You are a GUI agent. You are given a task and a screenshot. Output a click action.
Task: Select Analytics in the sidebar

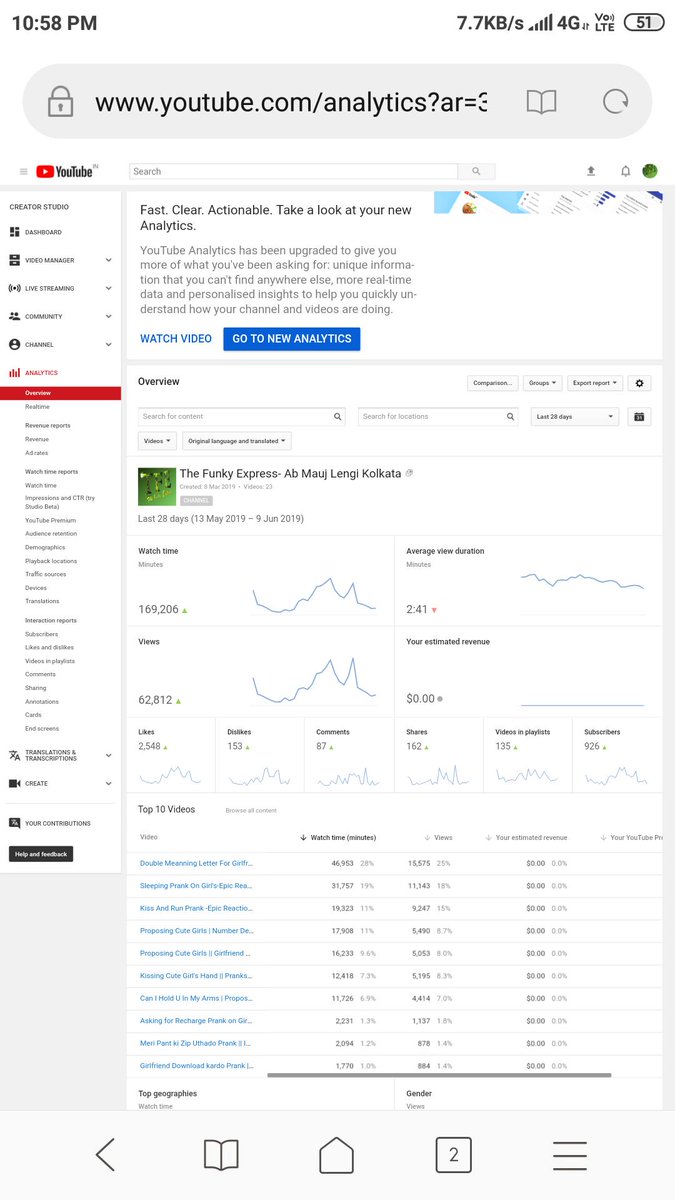[42, 372]
